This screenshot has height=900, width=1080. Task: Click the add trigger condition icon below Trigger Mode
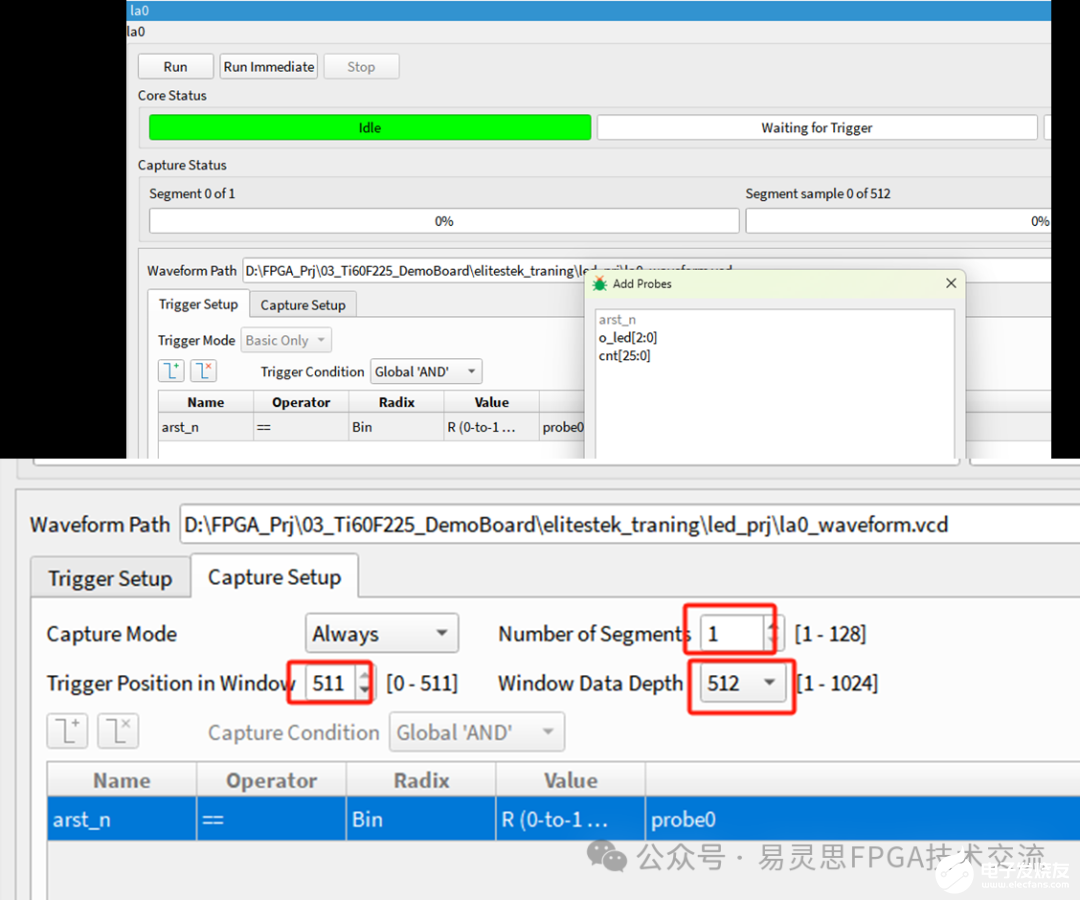click(x=170, y=371)
